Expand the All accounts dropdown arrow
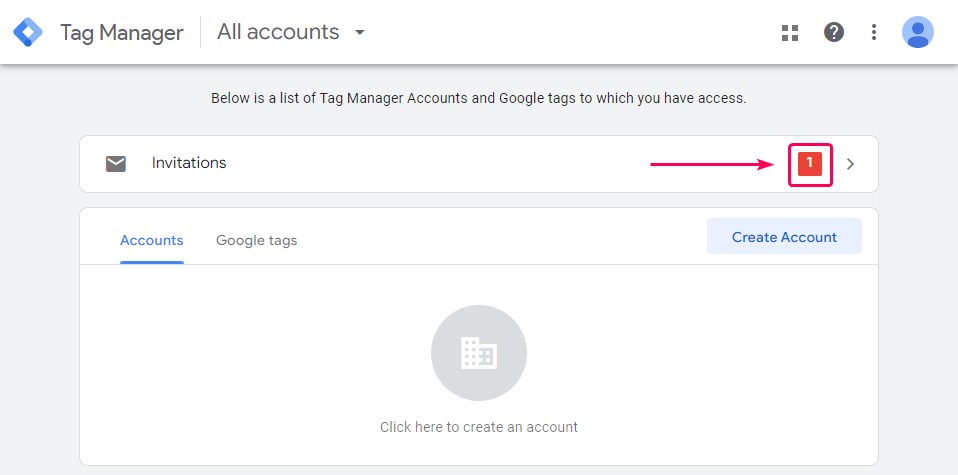The width and height of the screenshot is (958, 475). coord(360,32)
